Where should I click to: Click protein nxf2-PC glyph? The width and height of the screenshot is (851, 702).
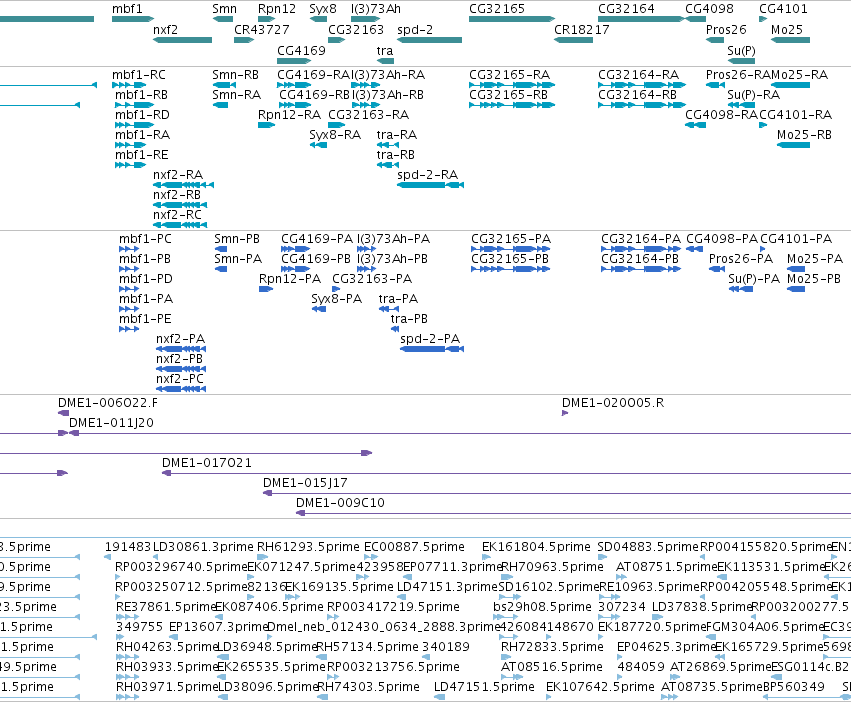point(181,389)
